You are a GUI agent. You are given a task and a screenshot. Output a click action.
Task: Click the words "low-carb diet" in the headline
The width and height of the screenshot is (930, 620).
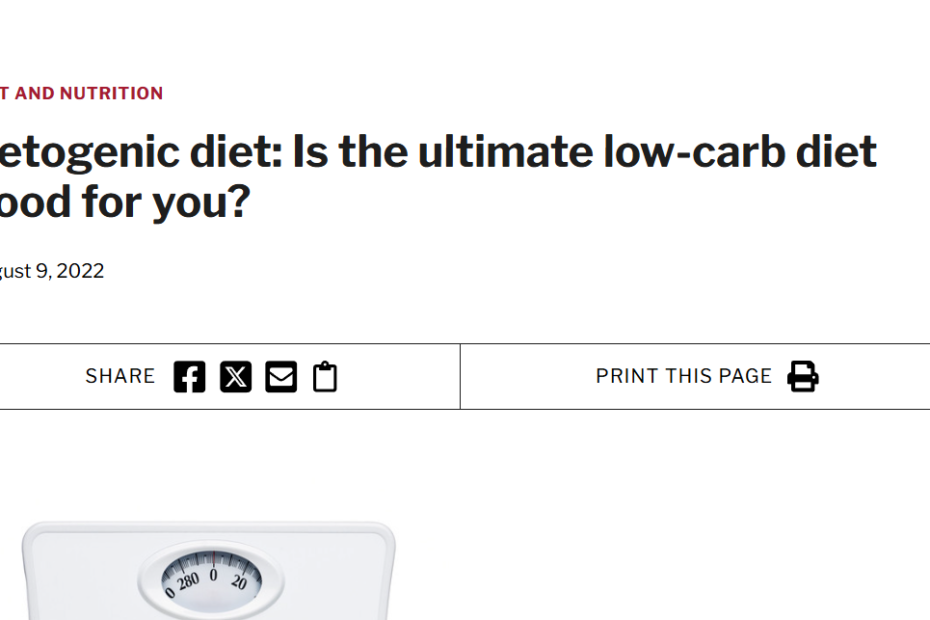[741, 153]
